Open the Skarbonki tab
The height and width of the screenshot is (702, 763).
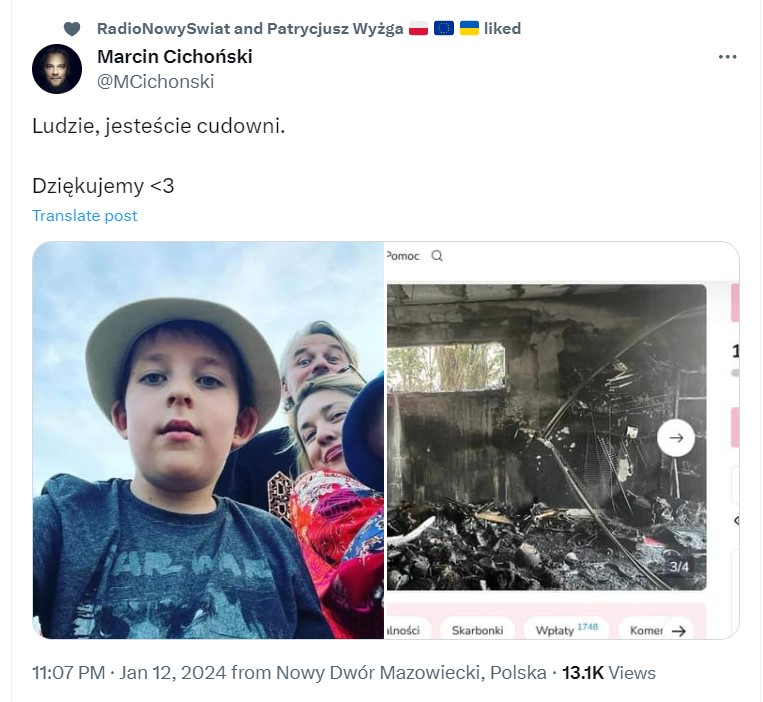(477, 630)
